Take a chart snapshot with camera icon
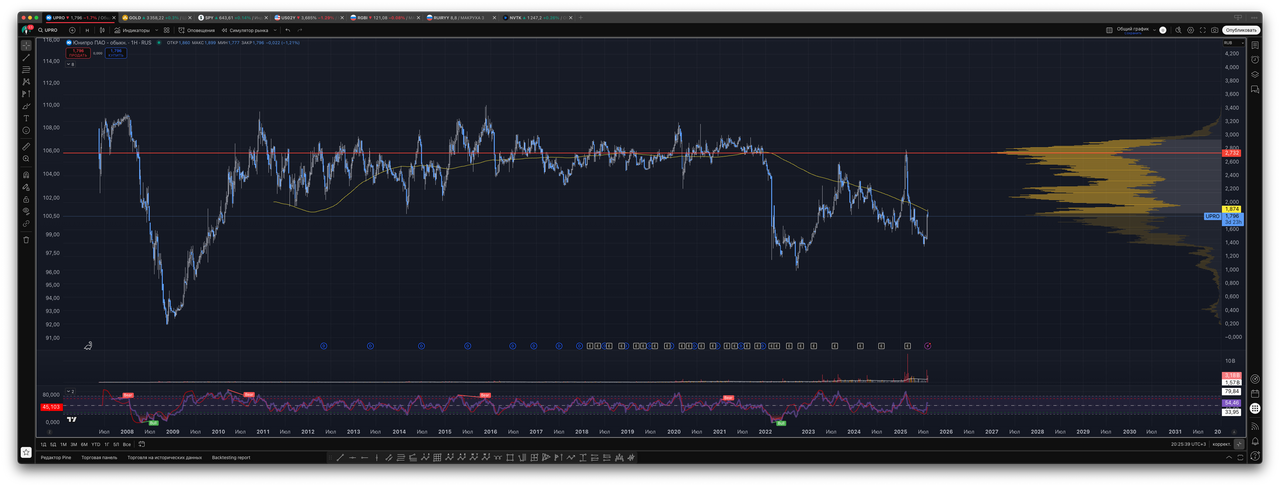Viewport: 1280px width, 487px height. pyautogui.click(x=1215, y=30)
